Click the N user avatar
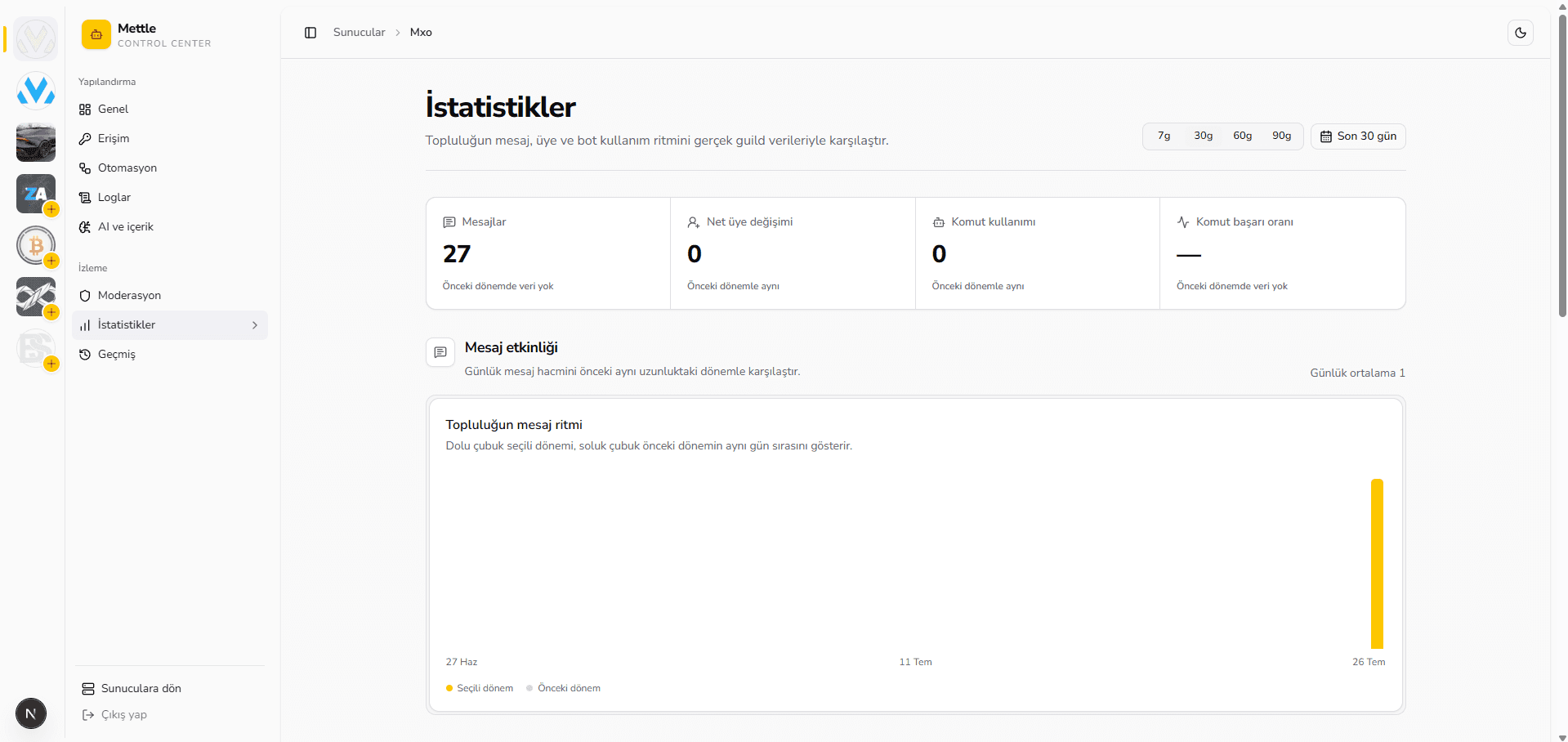 coord(31,713)
